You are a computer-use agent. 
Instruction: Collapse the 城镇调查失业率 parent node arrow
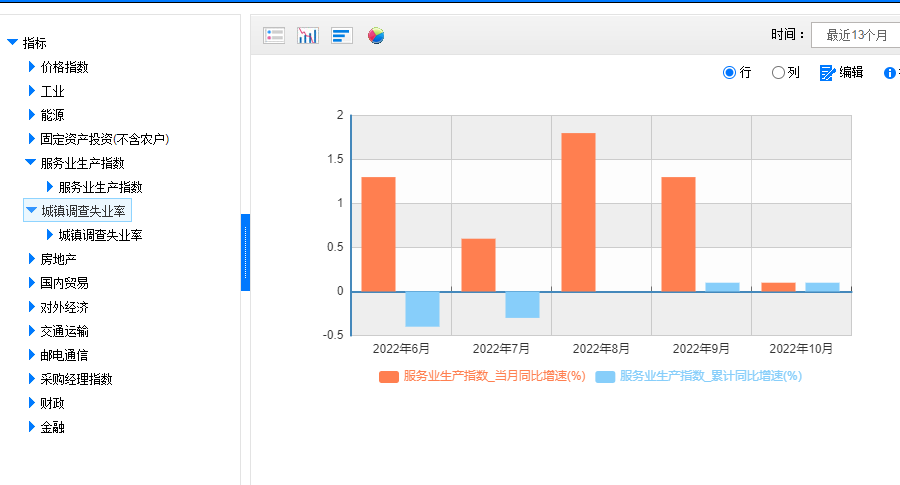[x=31, y=210]
